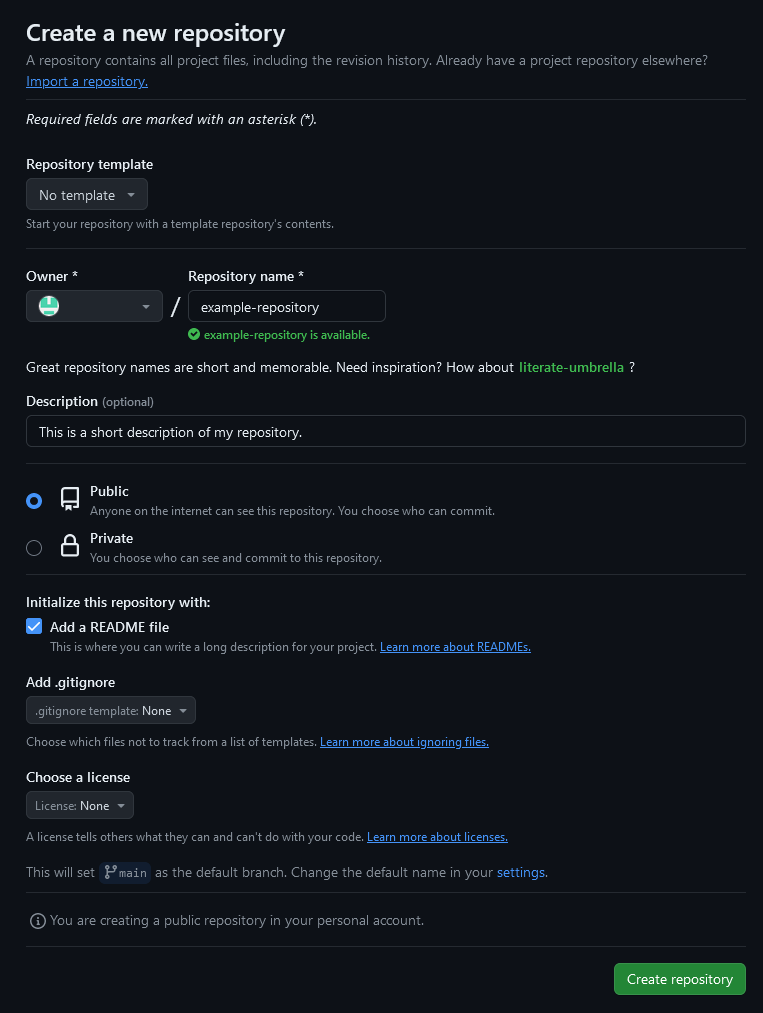Image resolution: width=763 pixels, height=1013 pixels.
Task: Click Learn more about READMEs
Action: pyautogui.click(x=455, y=646)
